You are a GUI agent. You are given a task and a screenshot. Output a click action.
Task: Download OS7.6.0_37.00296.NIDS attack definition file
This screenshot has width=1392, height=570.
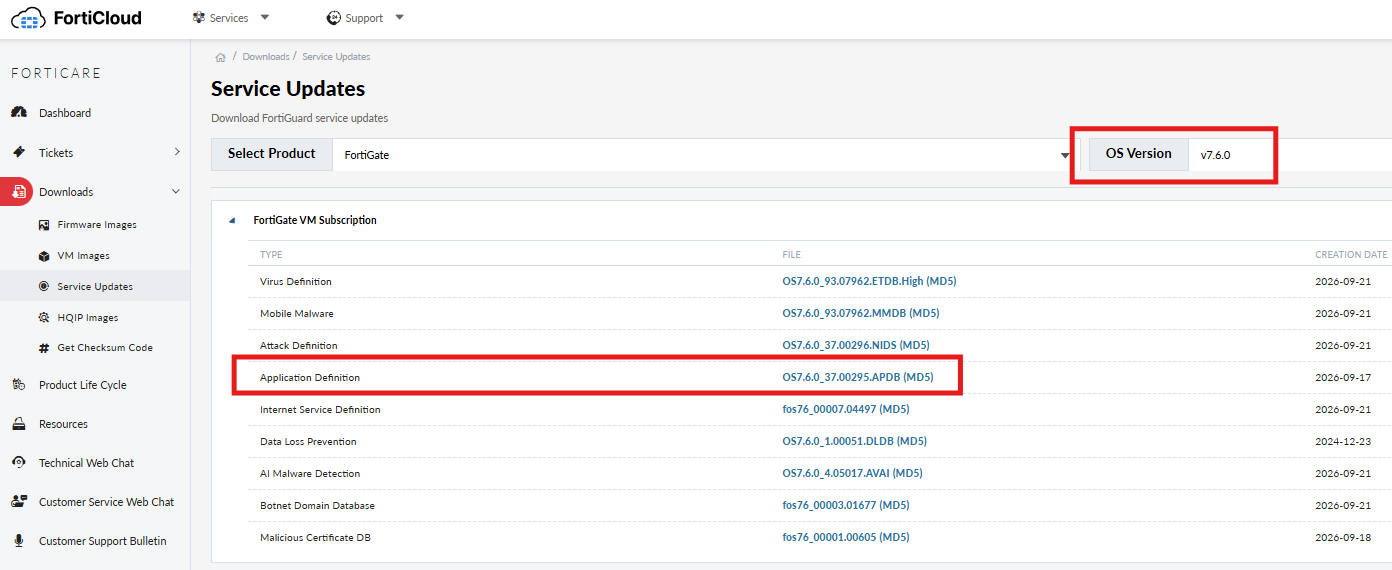(x=856, y=346)
